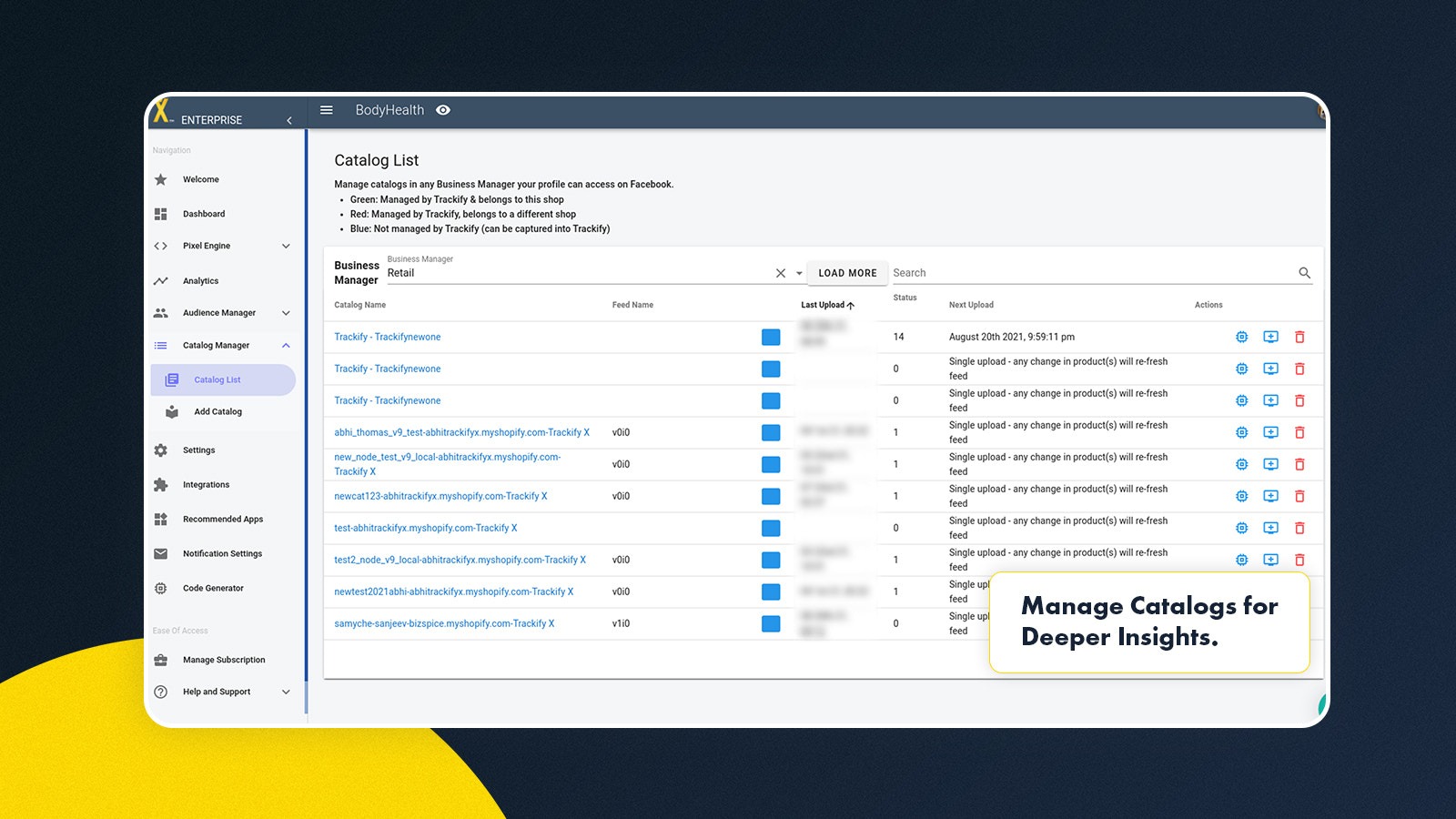Click the catalog Search field
1456x819 pixels.
1092,273
